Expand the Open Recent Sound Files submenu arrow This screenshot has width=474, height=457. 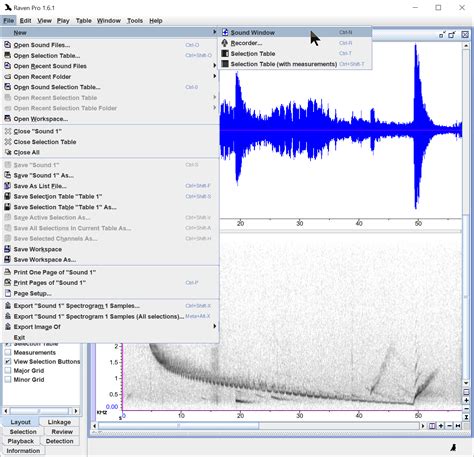[214, 66]
